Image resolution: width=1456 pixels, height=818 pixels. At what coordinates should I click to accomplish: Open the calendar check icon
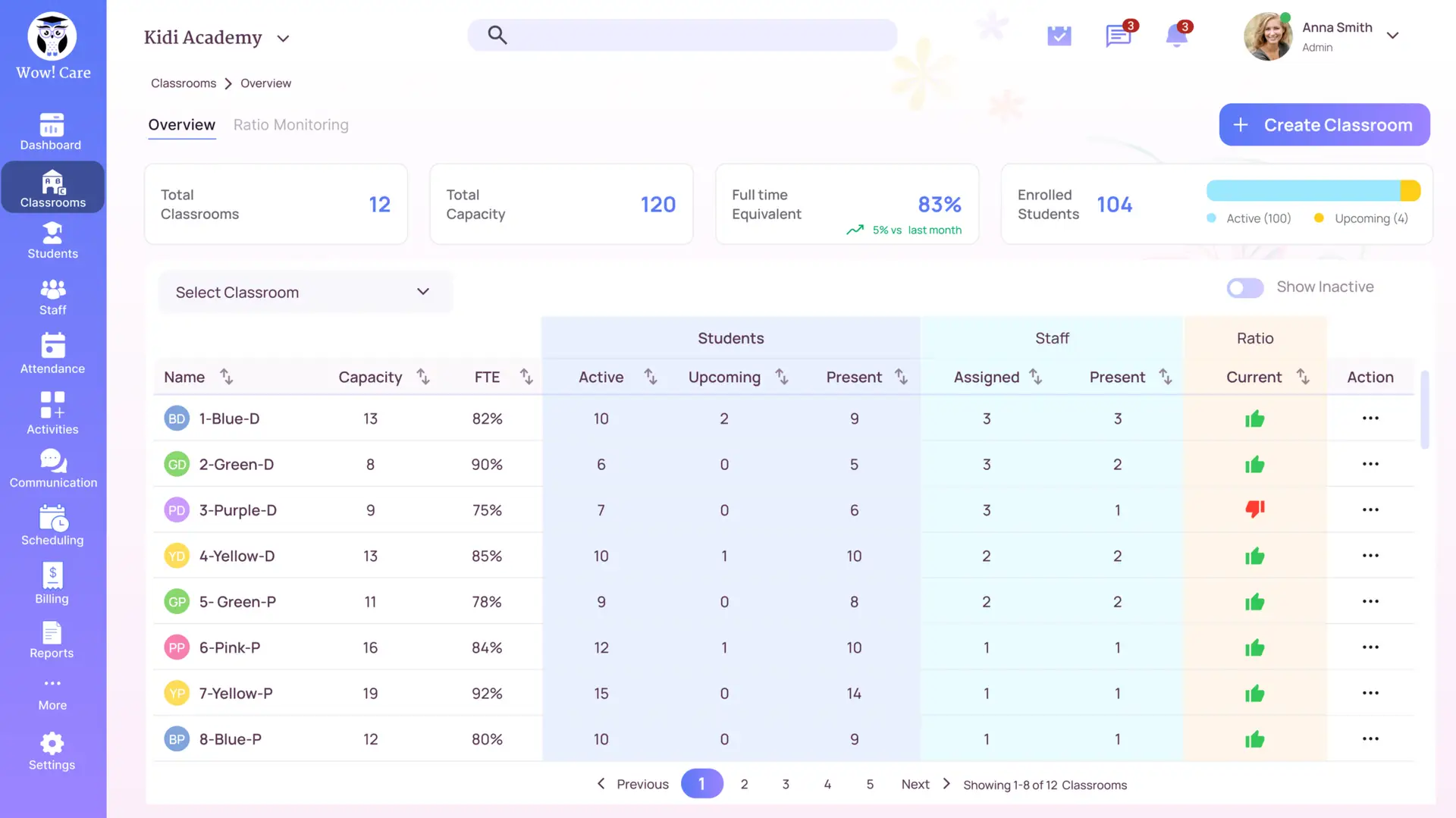1059,36
